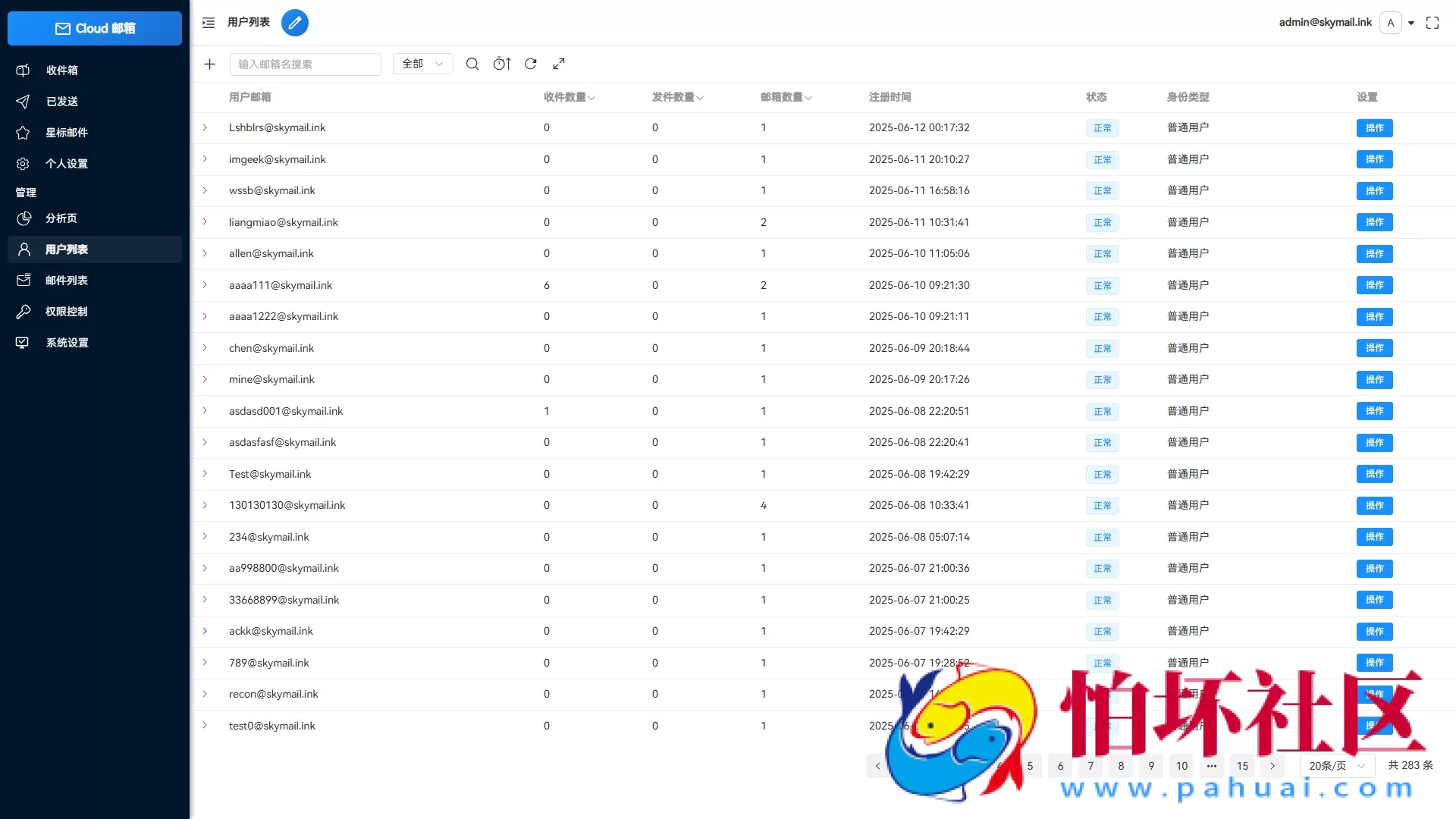
Task: Click the refresh icon to reload user list
Action: (531, 64)
